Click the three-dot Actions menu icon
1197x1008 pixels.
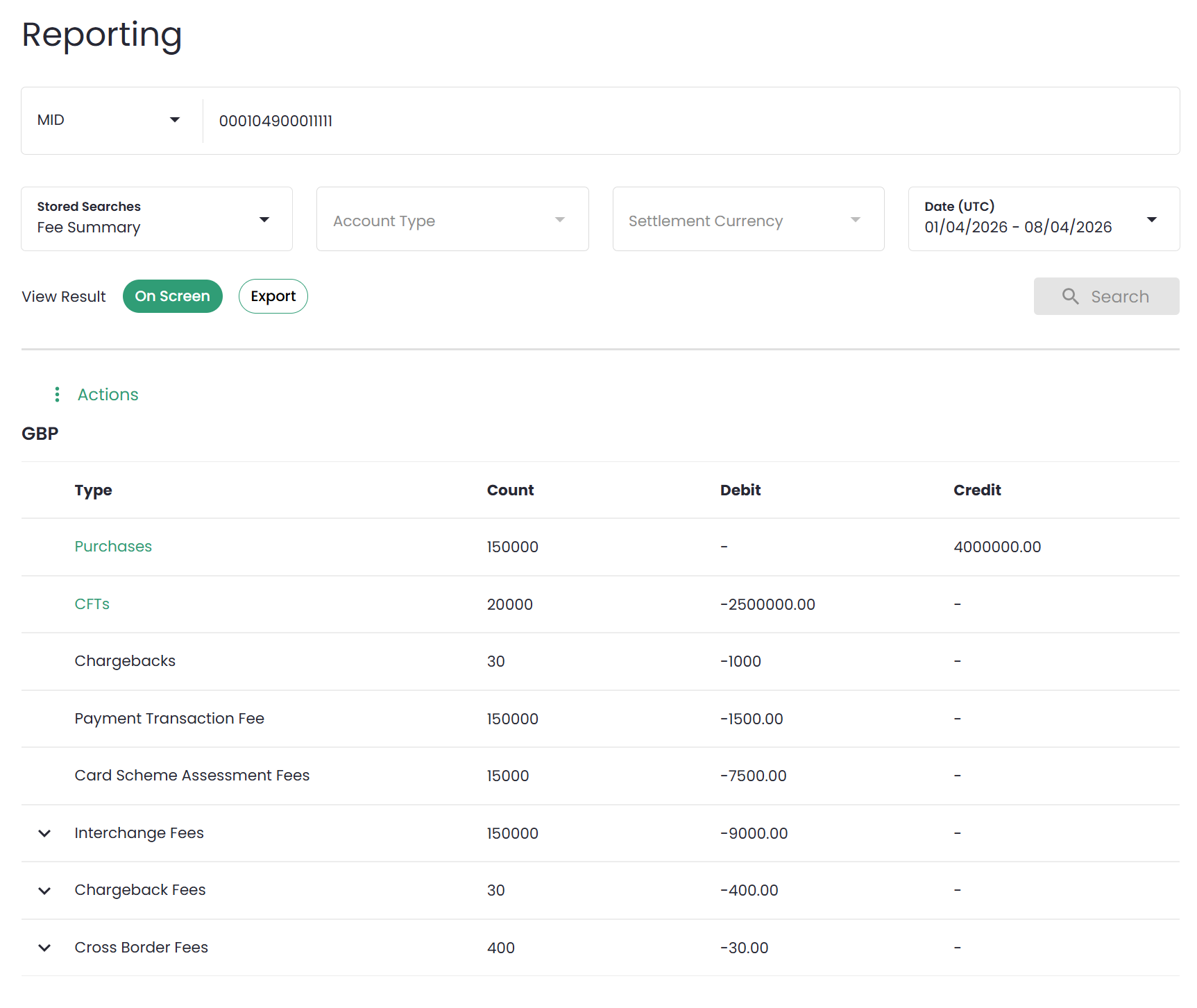[57, 395]
